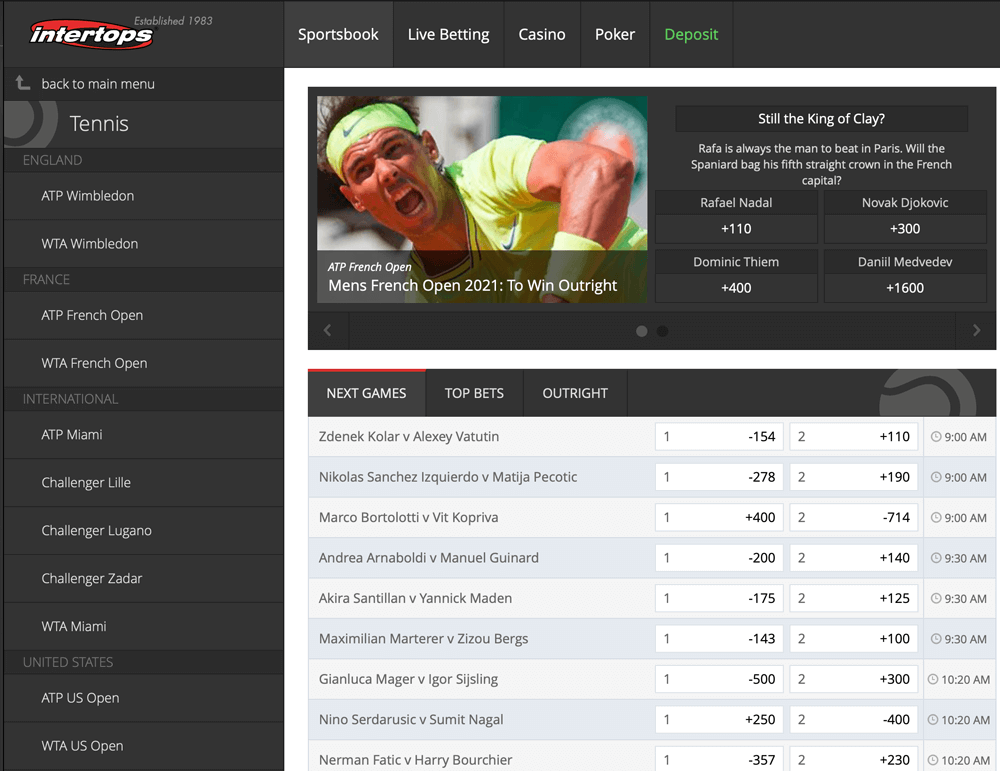
Task: Click the back arrow icon in sidebar
Action: (x=23, y=83)
